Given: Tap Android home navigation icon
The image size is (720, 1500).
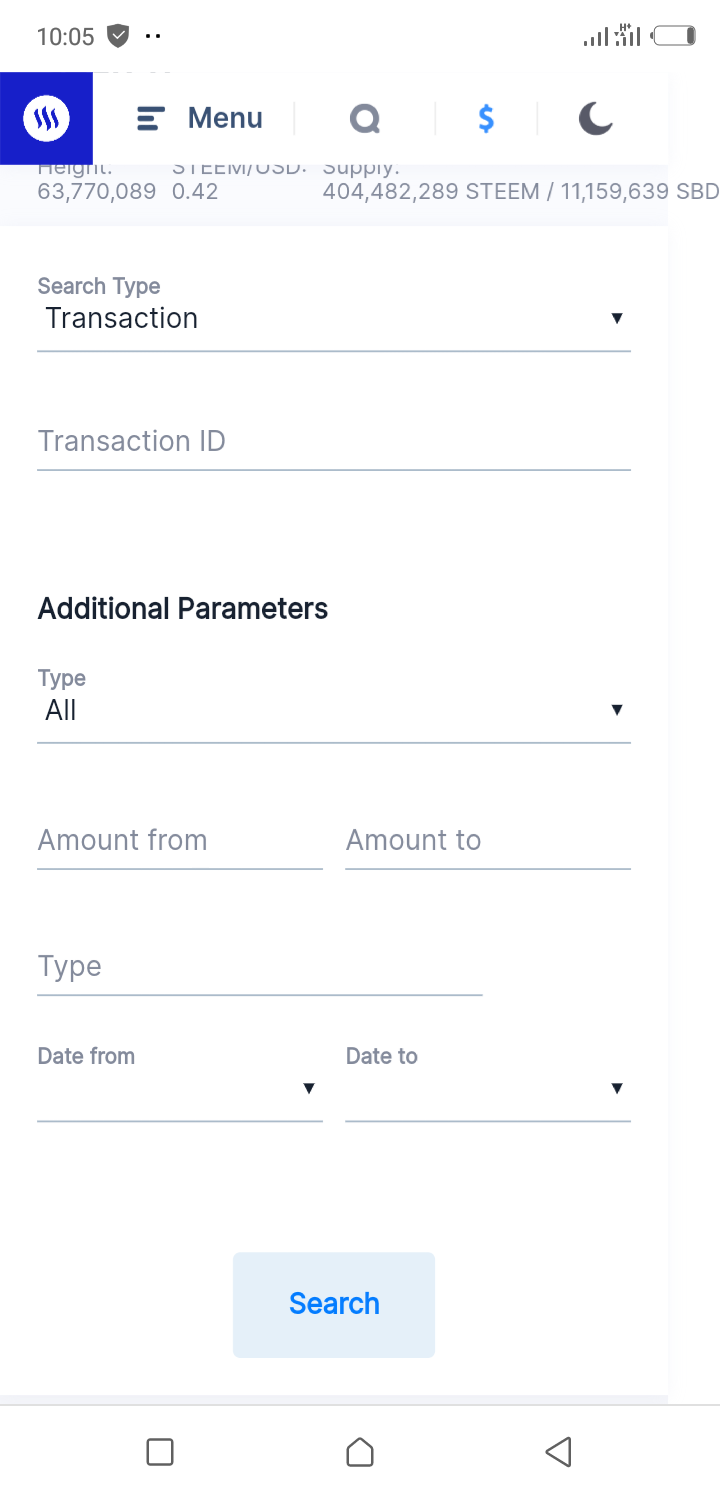Looking at the screenshot, I should coord(360,1452).
